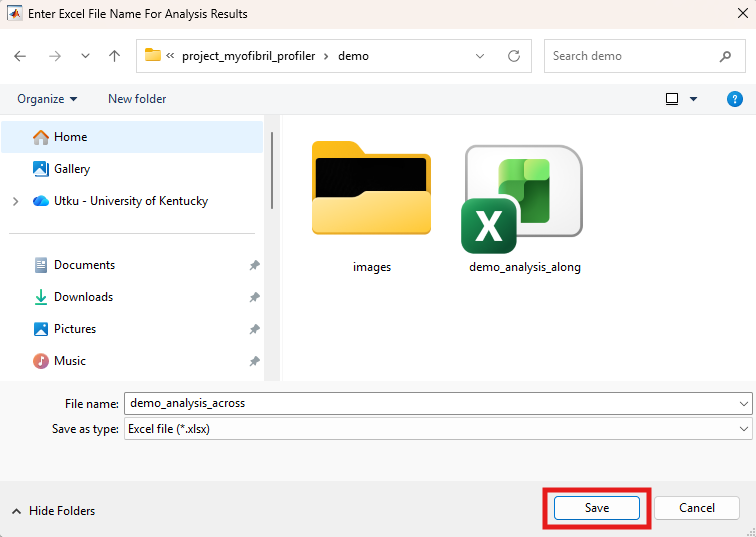756x537 pixels.
Task: Change view layout icon
Action: coord(672,99)
